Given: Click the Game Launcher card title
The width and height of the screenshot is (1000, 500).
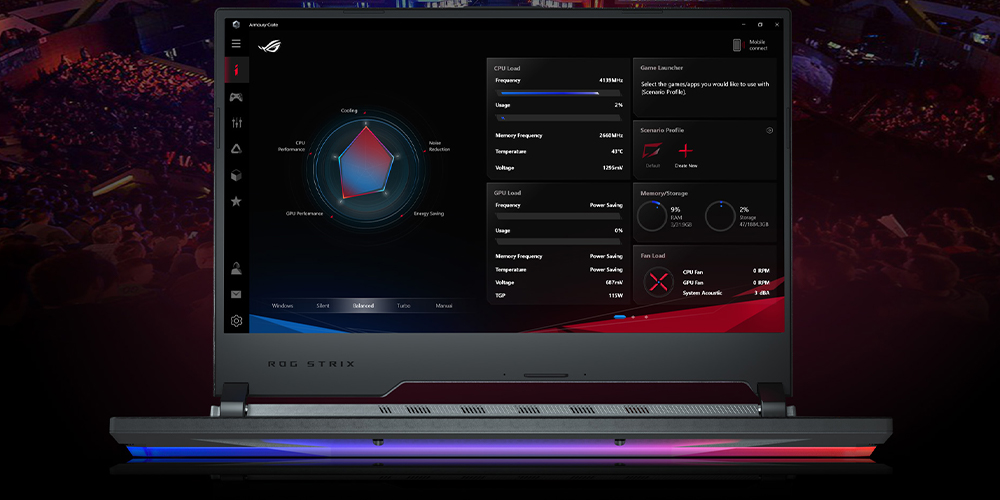Looking at the screenshot, I should (x=661, y=68).
